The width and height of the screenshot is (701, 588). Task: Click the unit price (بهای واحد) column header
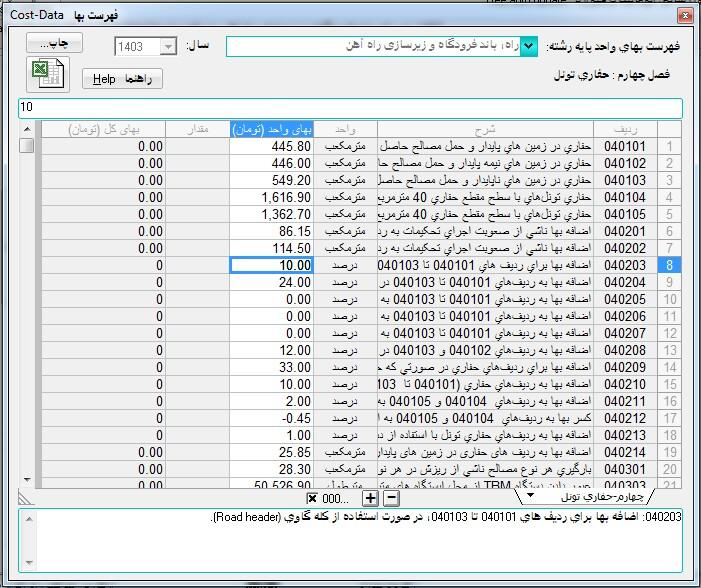point(273,129)
